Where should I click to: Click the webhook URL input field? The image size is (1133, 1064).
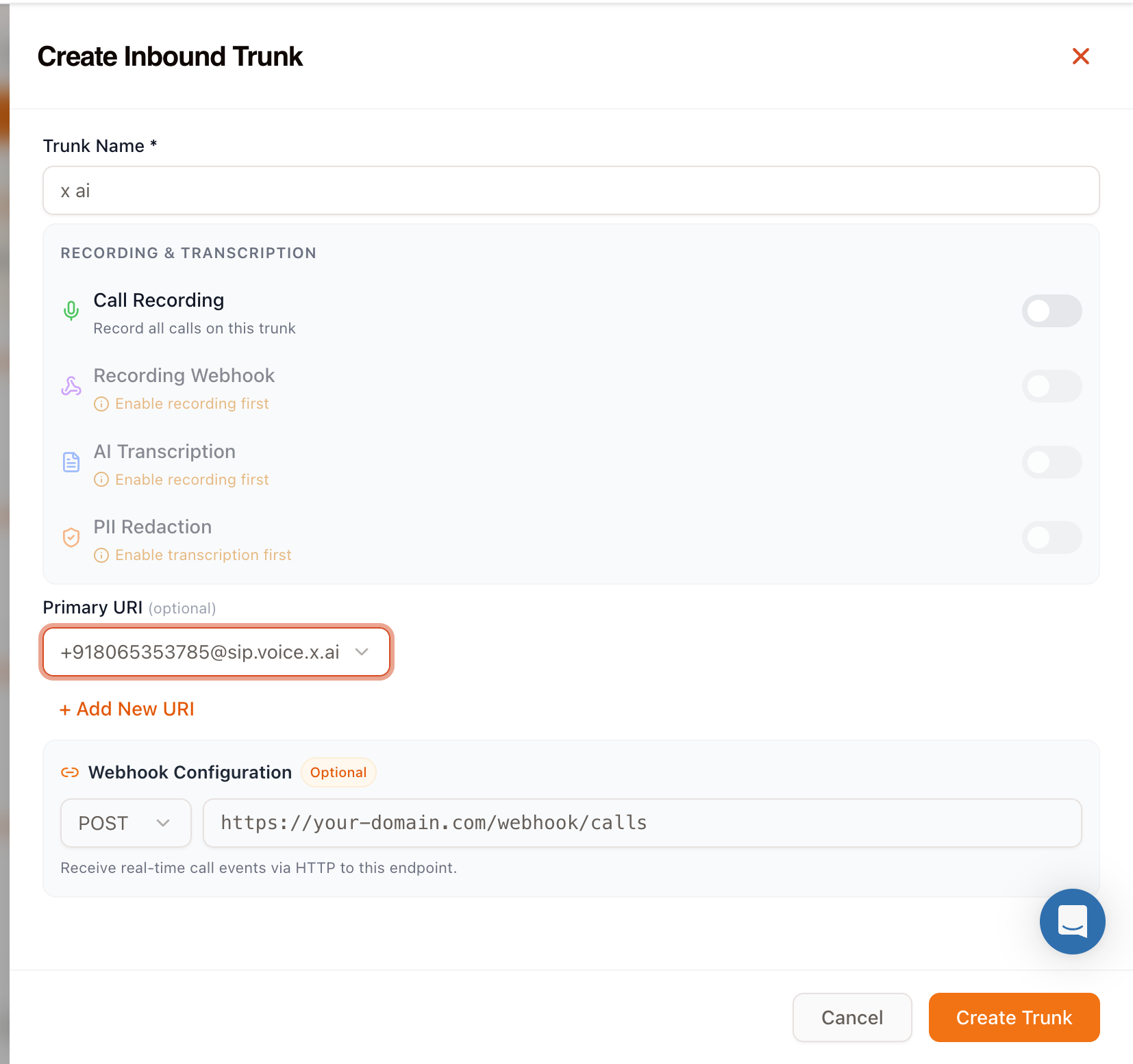pos(643,823)
